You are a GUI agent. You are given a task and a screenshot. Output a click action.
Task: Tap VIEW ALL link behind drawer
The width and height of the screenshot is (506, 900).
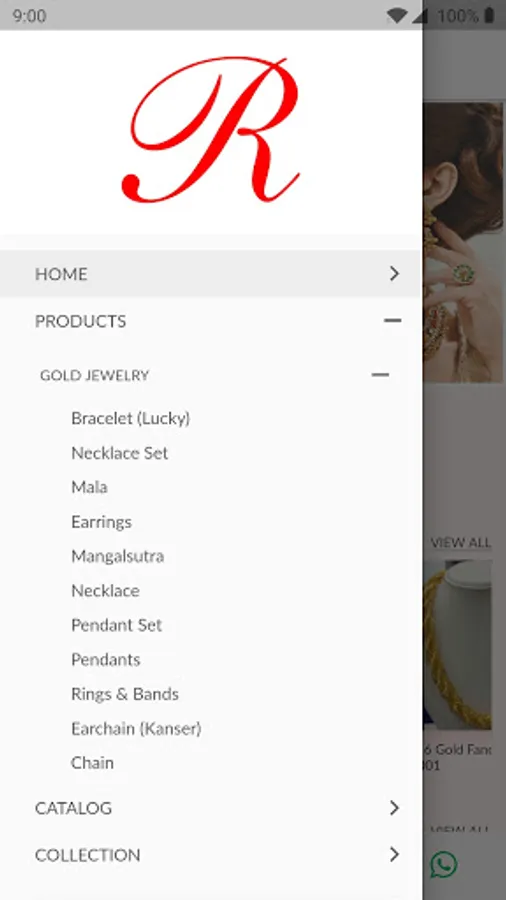[461, 542]
